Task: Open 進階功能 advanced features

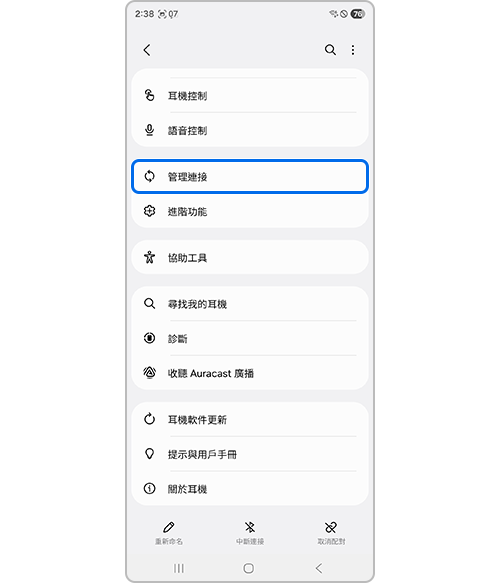Action: 250,211
